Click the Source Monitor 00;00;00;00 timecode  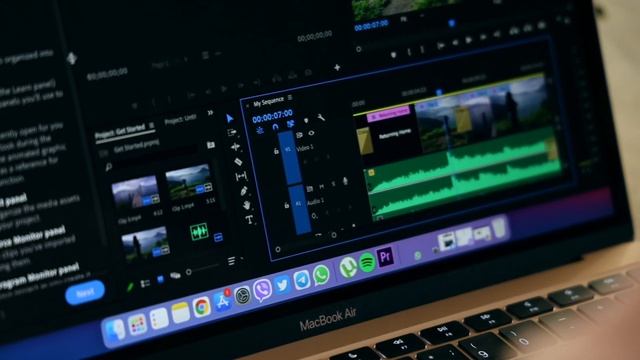(x=314, y=37)
